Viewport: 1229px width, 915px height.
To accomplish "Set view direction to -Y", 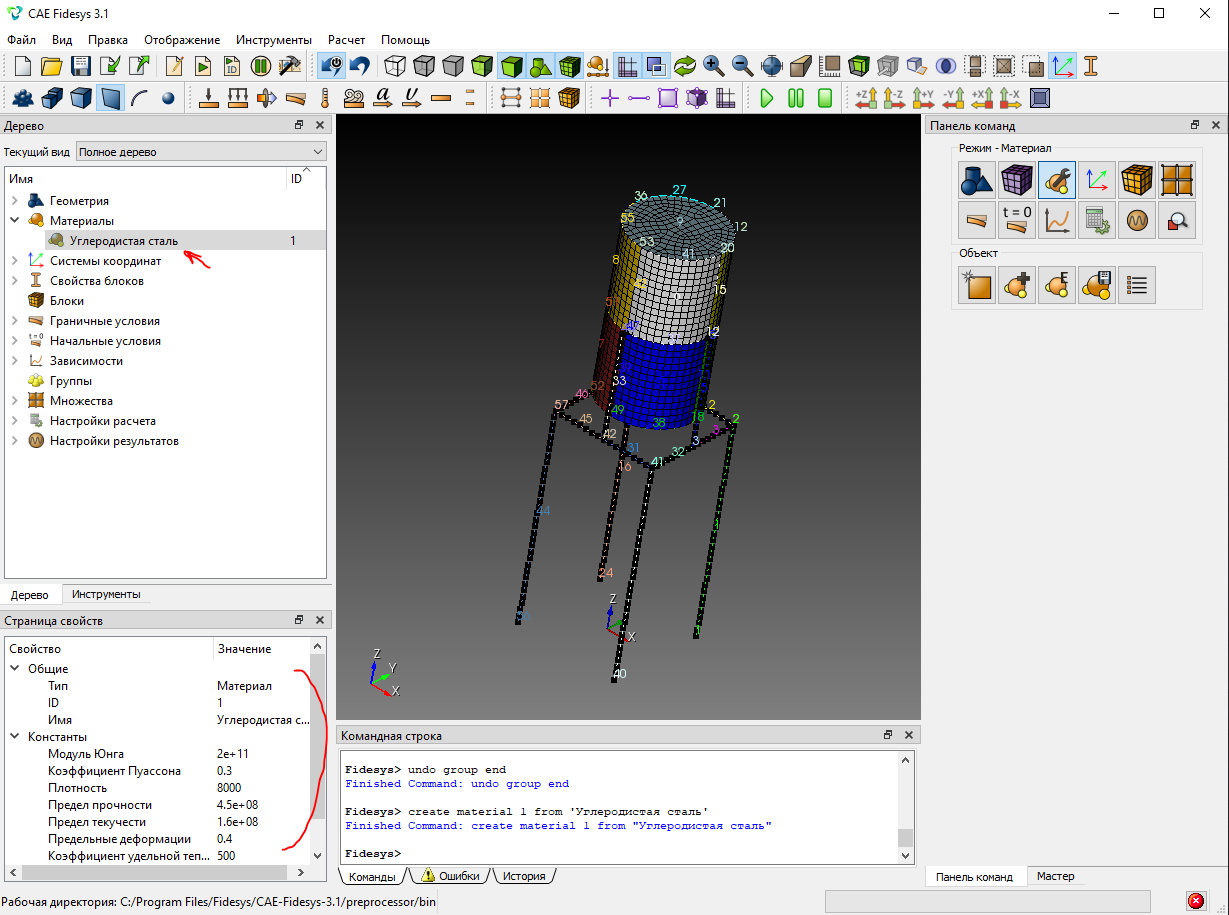I will pyautogui.click(x=953, y=98).
